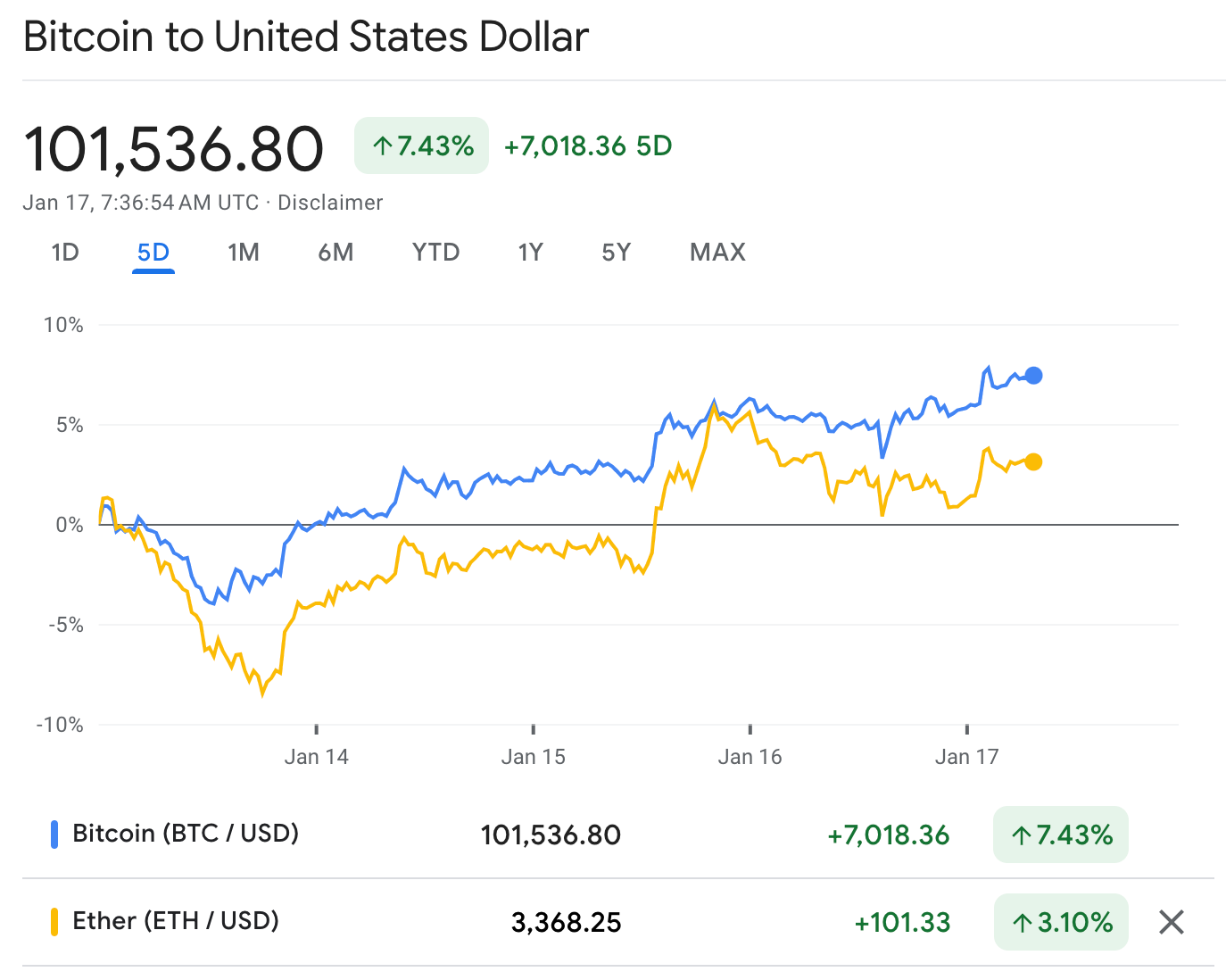Open the Disclaimer link
This screenshot has width=1226, height=980.
[x=331, y=203]
